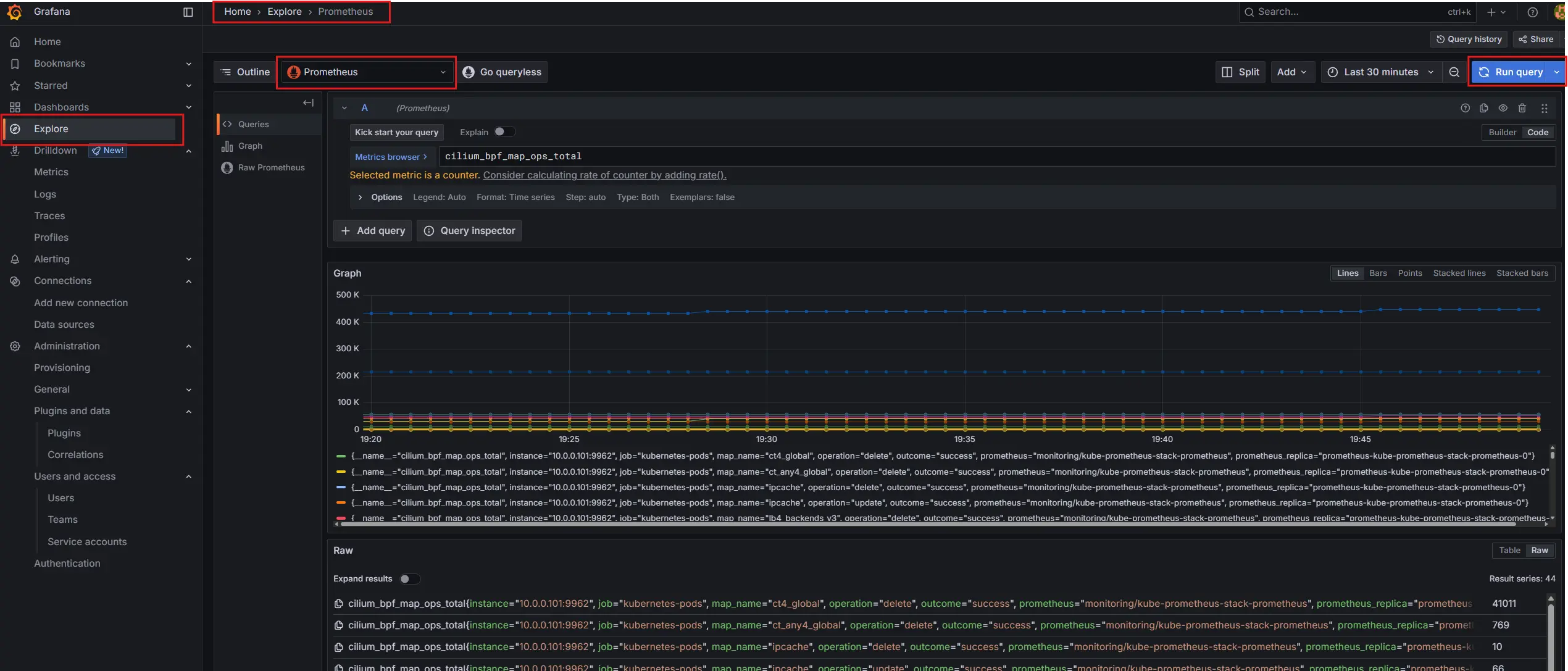Collapse the Administration sidebar section
This screenshot has height=671, width=1568.
pyautogui.click(x=189, y=346)
